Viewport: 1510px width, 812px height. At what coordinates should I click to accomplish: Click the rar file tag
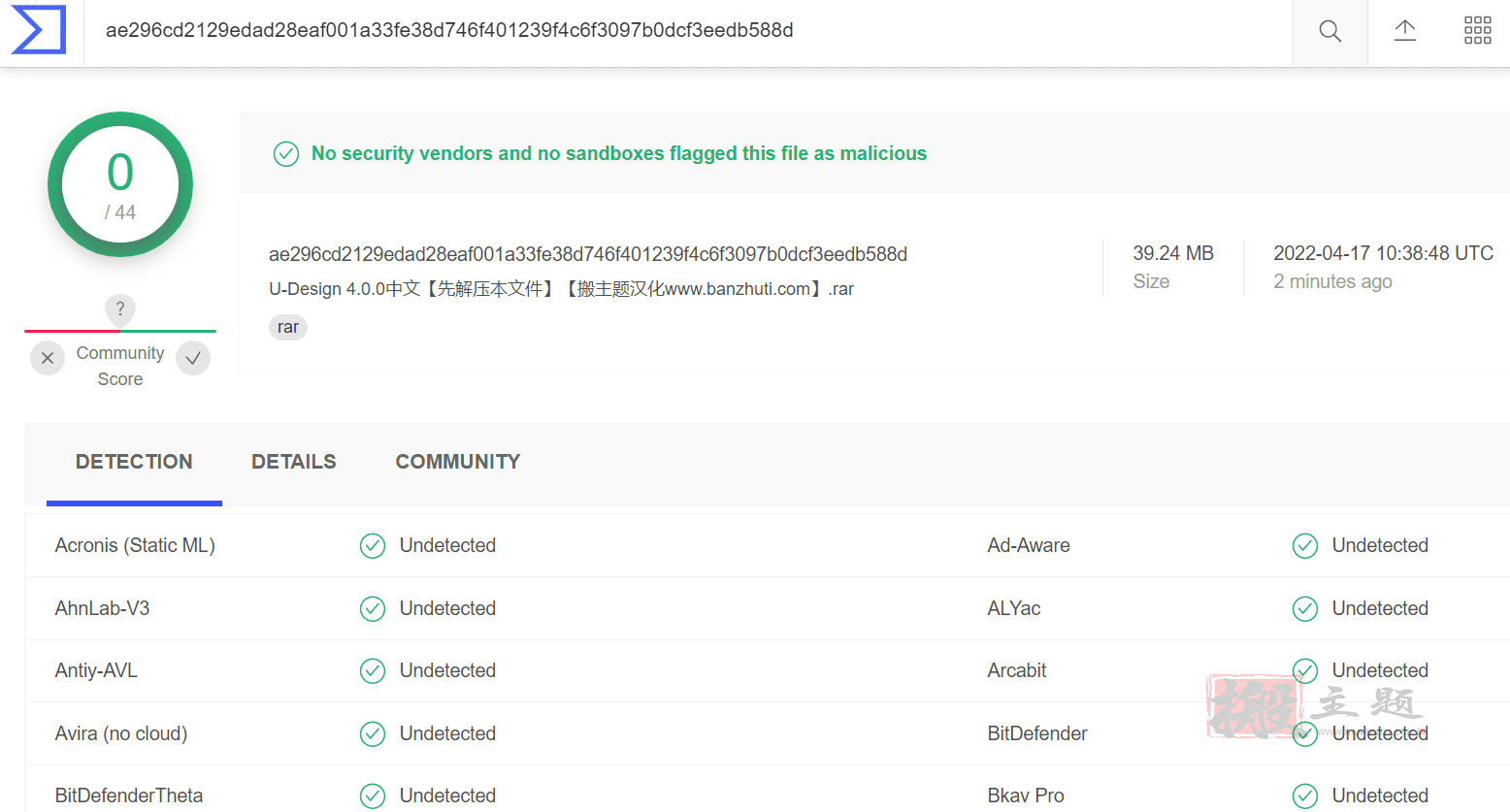[288, 327]
